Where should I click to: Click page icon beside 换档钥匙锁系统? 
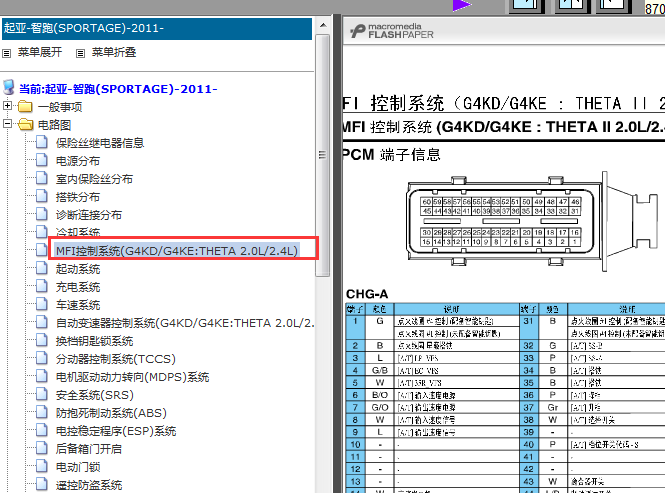pyautogui.click(x=42, y=340)
